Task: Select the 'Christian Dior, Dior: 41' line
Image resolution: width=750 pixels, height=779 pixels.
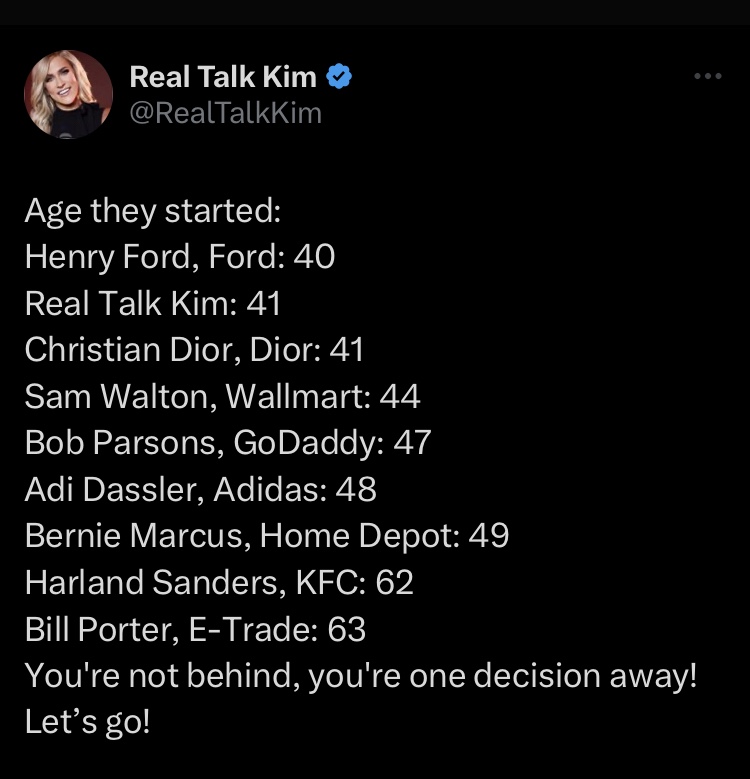Action: [x=194, y=350]
